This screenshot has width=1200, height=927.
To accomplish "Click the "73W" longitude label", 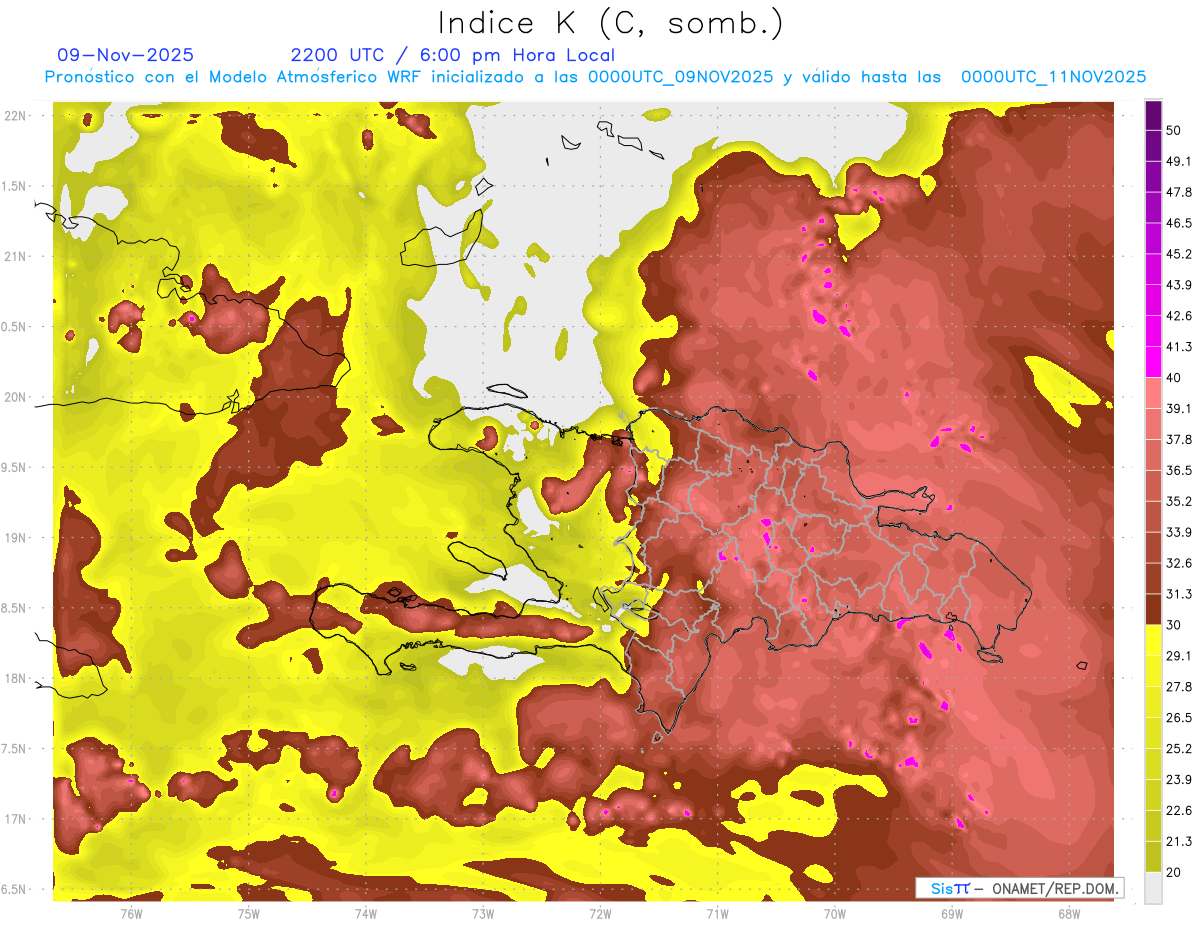I will [x=483, y=914].
